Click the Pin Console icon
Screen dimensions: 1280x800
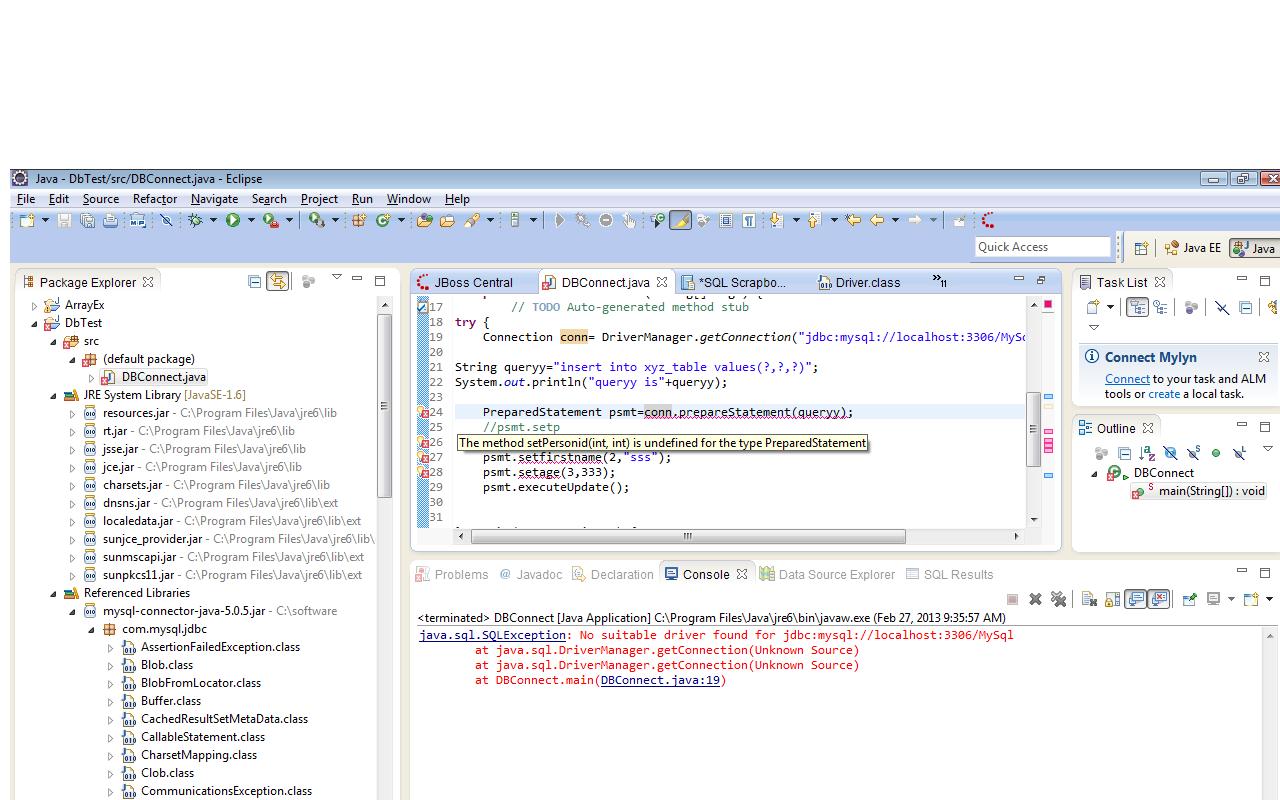1189,599
